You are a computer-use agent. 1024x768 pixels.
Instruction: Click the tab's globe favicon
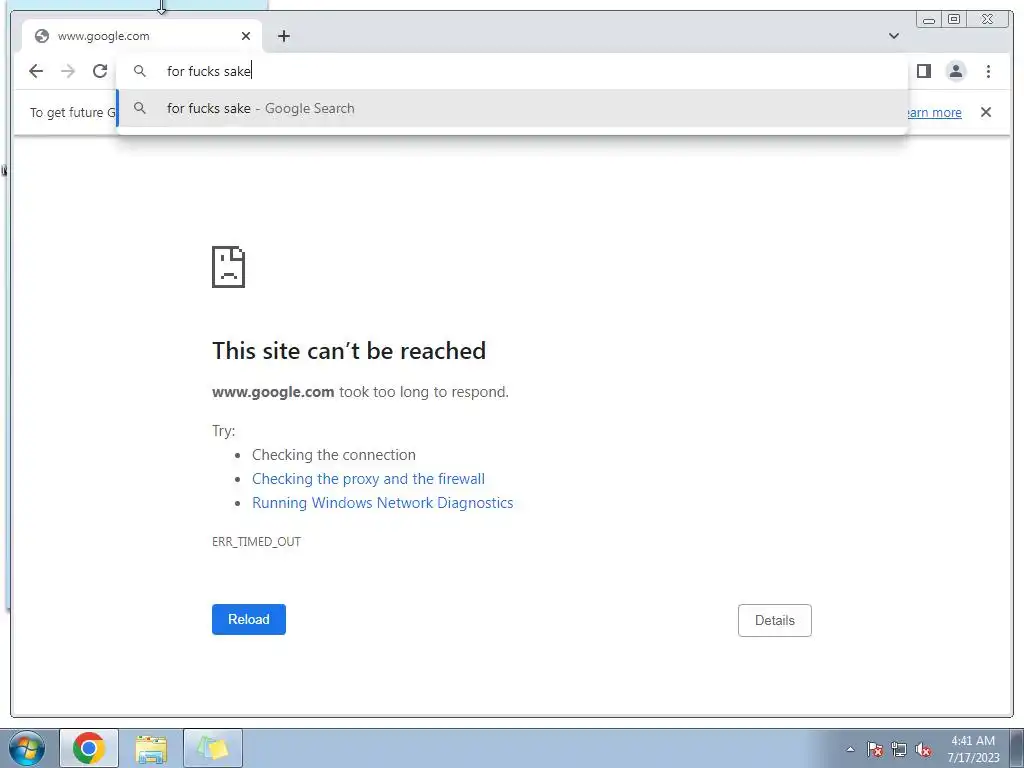click(x=42, y=36)
